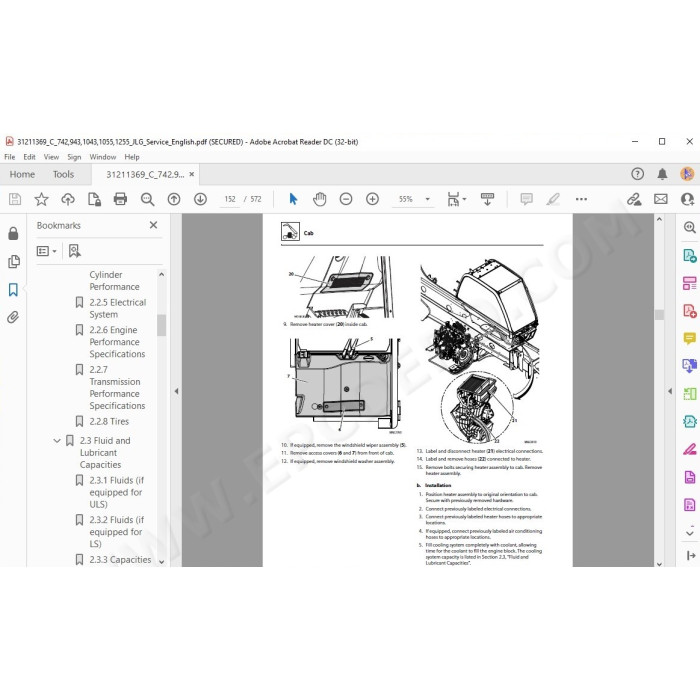Viewport: 700px width, 700px height.
Task: Open bookmark options dropdown
Action: [46, 251]
